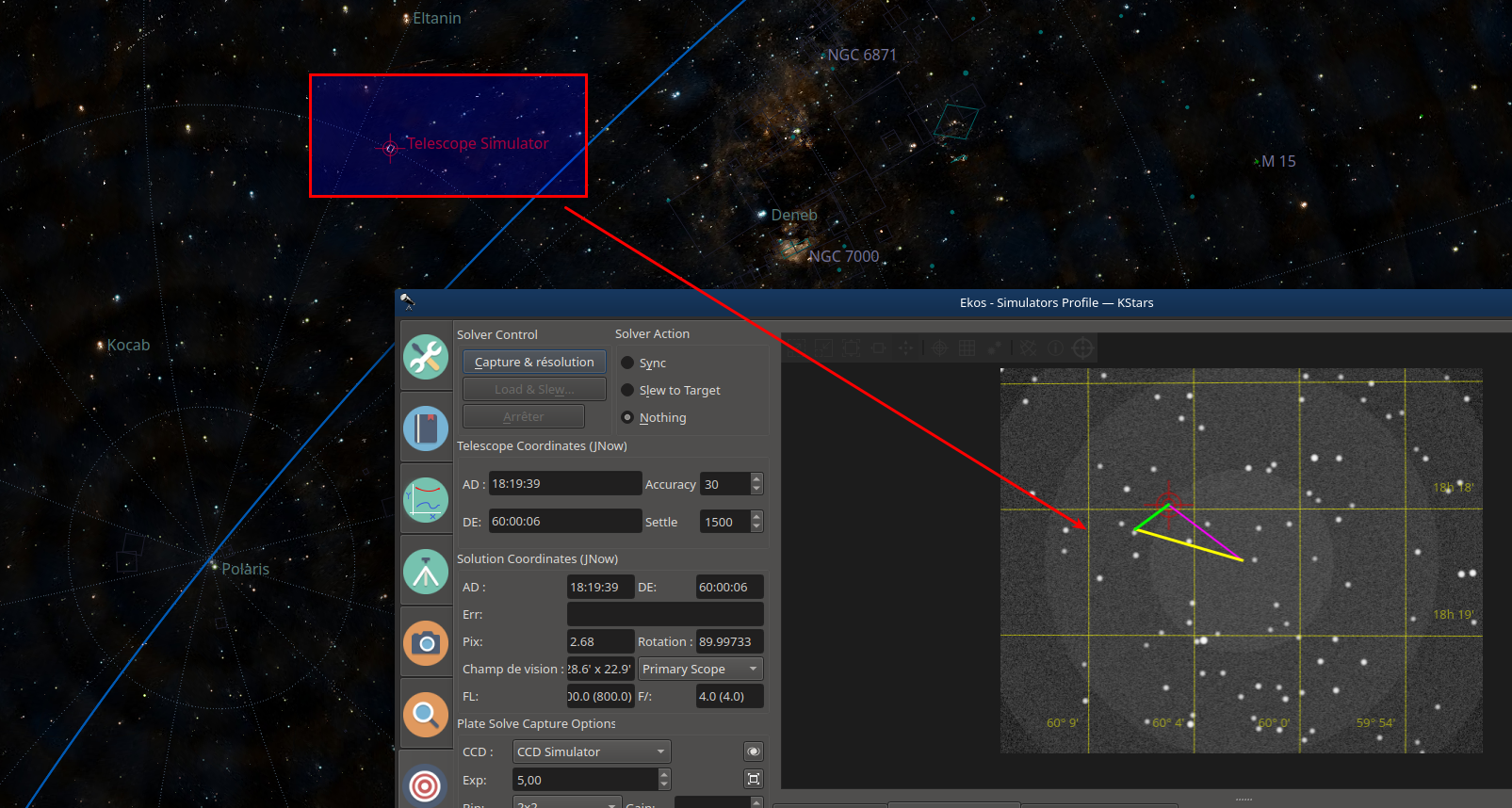Click the large telescope crosshair icon in image toolbar

coord(1083,348)
